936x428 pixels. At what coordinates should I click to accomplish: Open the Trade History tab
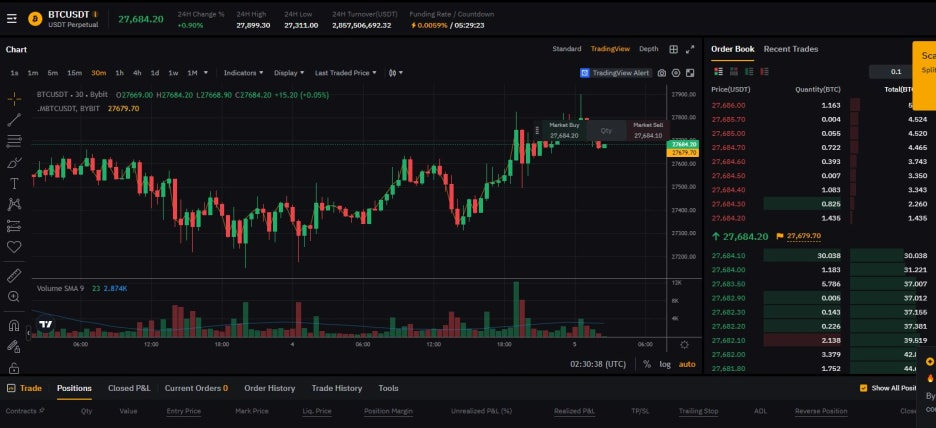point(337,388)
